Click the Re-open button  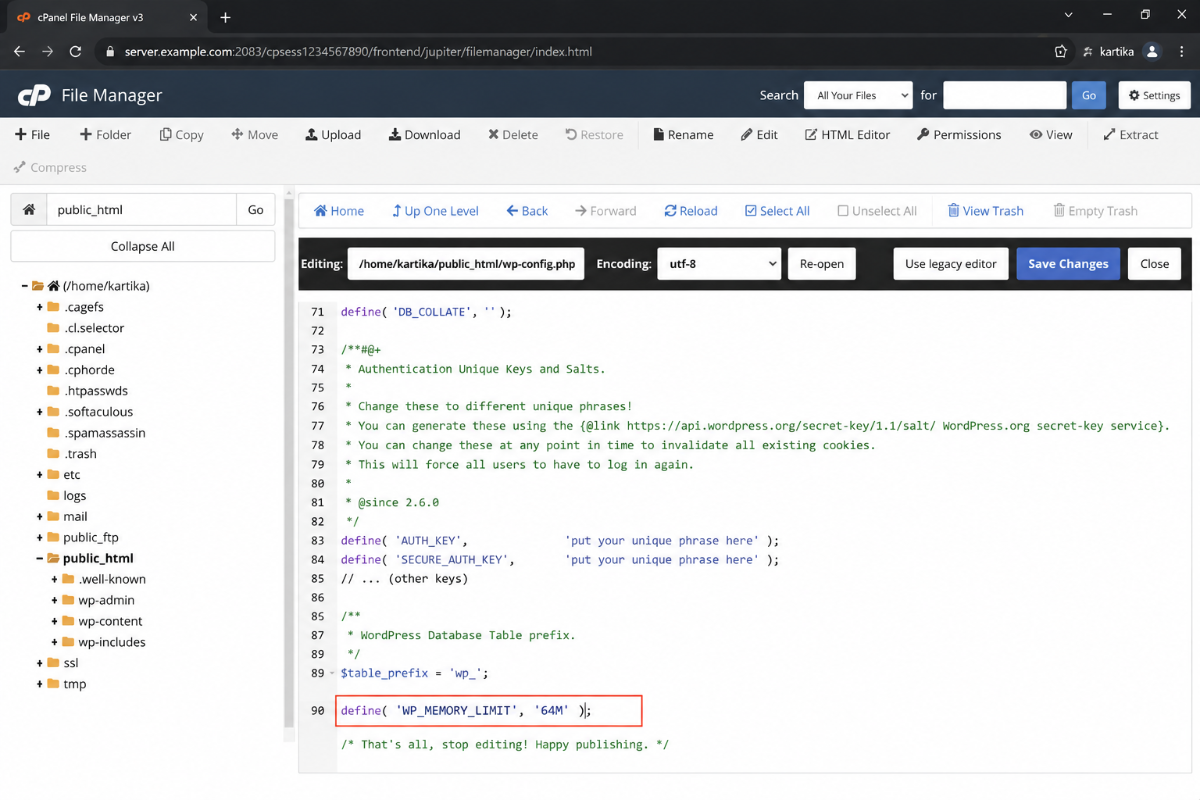coord(822,264)
